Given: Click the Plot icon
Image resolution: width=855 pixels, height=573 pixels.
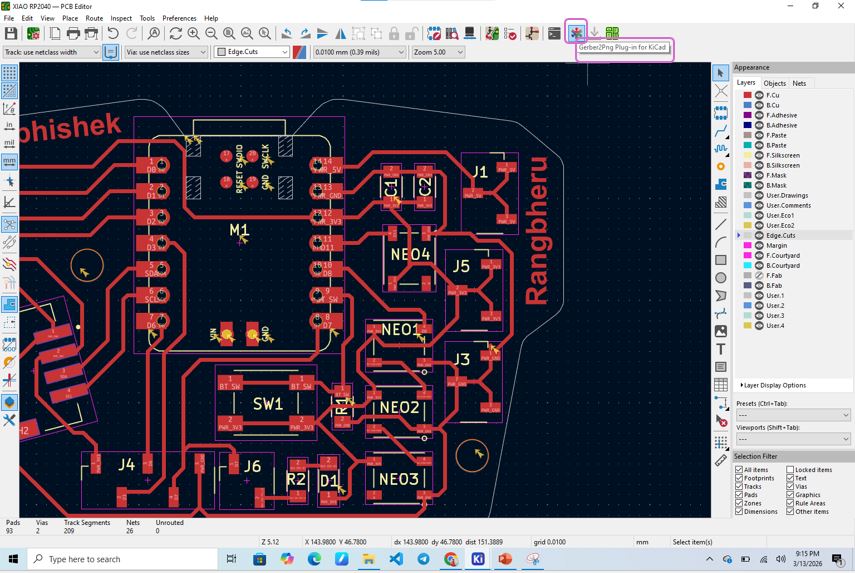Looking at the screenshot, I should (92, 34).
